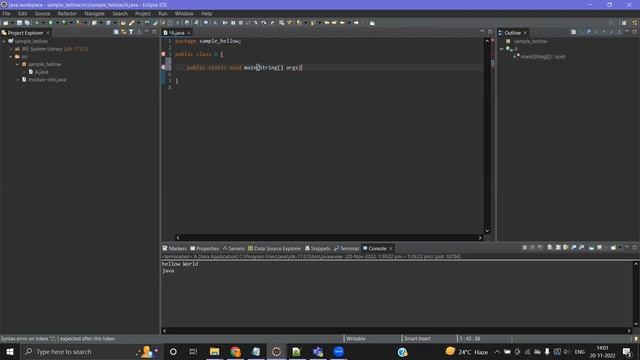Close the Console tab
Image resolution: width=640 pixels, height=360 pixels.
(x=391, y=249)
